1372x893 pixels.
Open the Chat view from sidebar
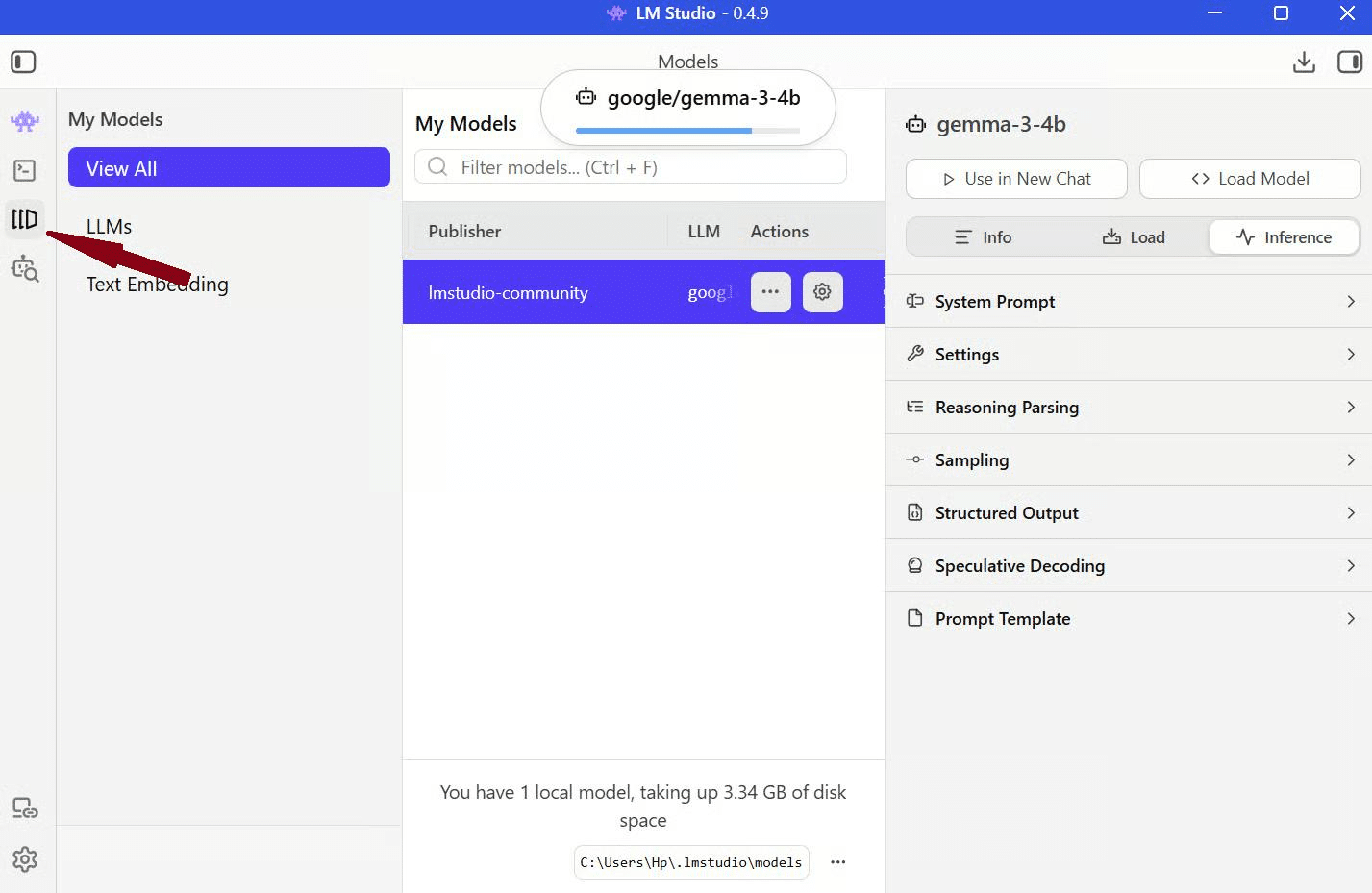tap(25, 121)
